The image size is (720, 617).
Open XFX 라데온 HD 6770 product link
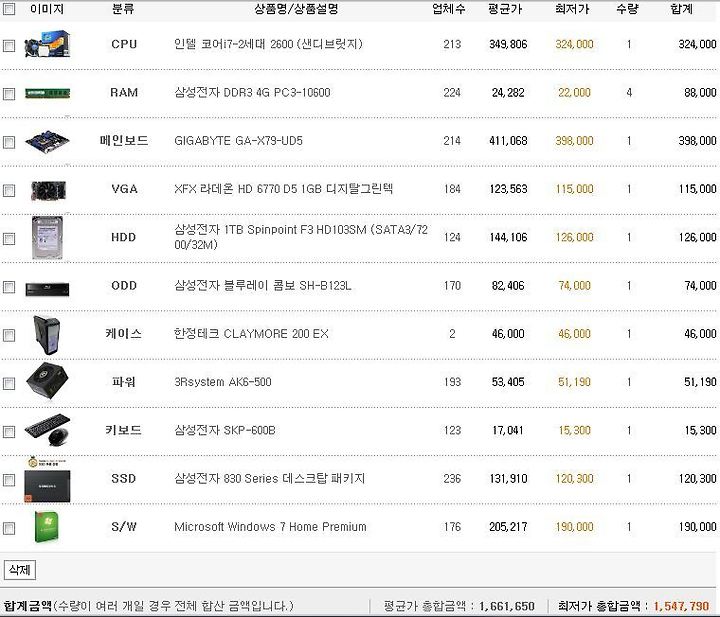point(283,189)
